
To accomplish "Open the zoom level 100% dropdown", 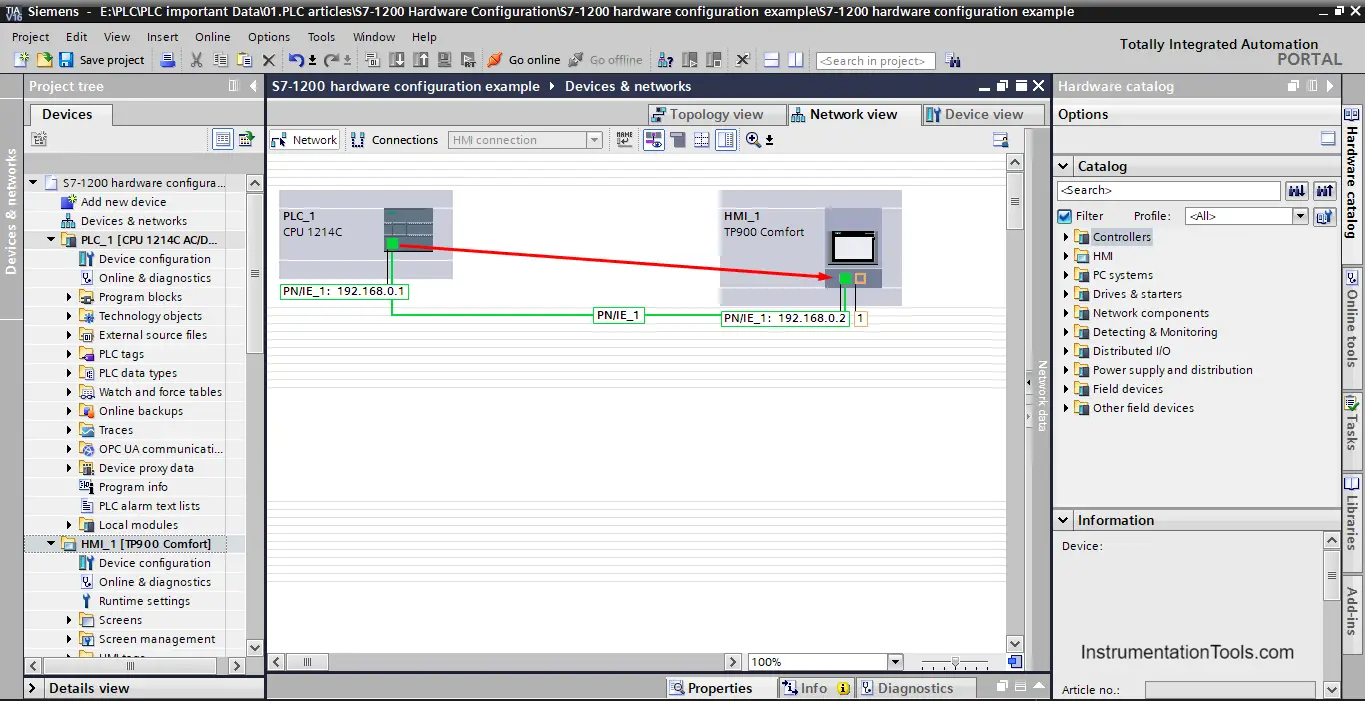I will click(895, 662).
